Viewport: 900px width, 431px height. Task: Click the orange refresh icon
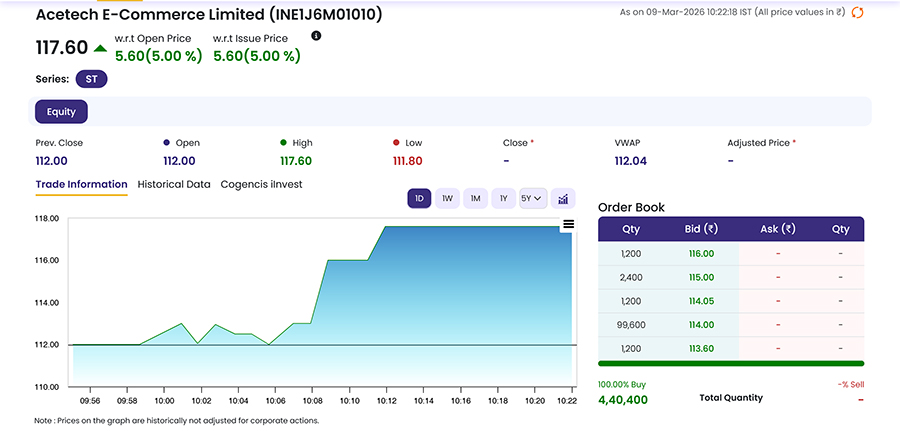coord(857,12)
